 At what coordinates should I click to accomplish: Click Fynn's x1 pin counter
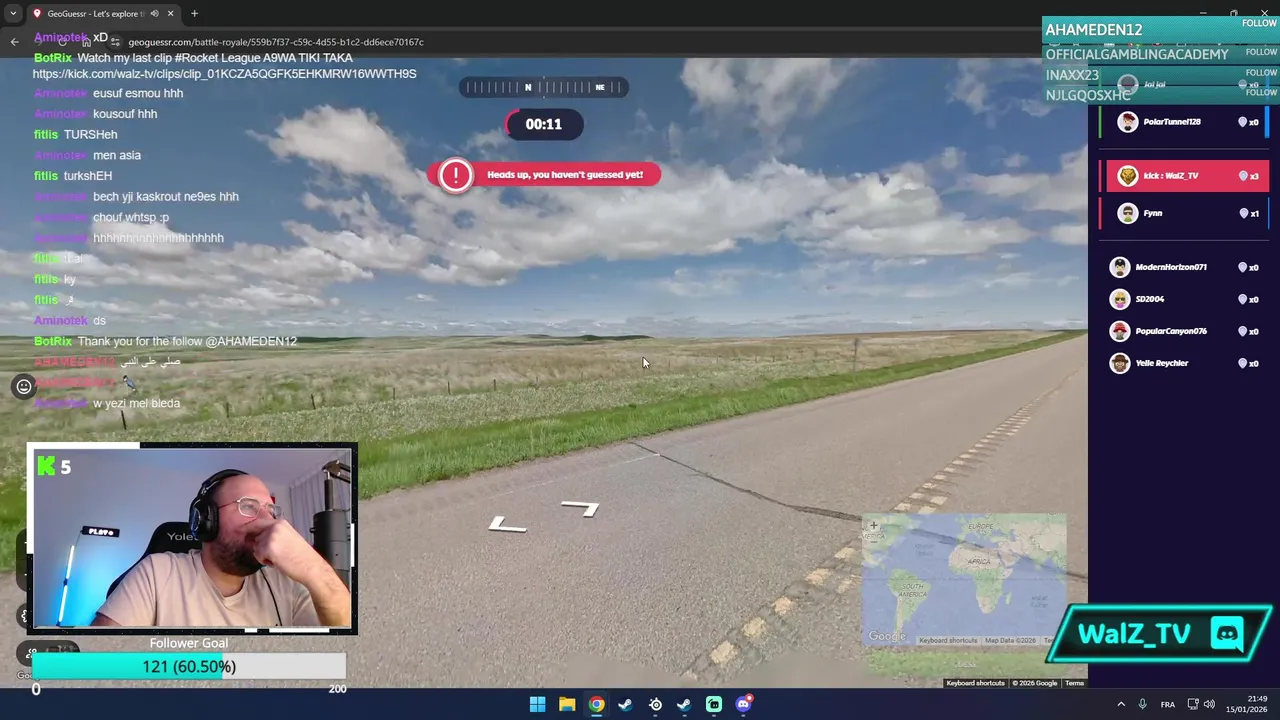tap(1249, 213)
